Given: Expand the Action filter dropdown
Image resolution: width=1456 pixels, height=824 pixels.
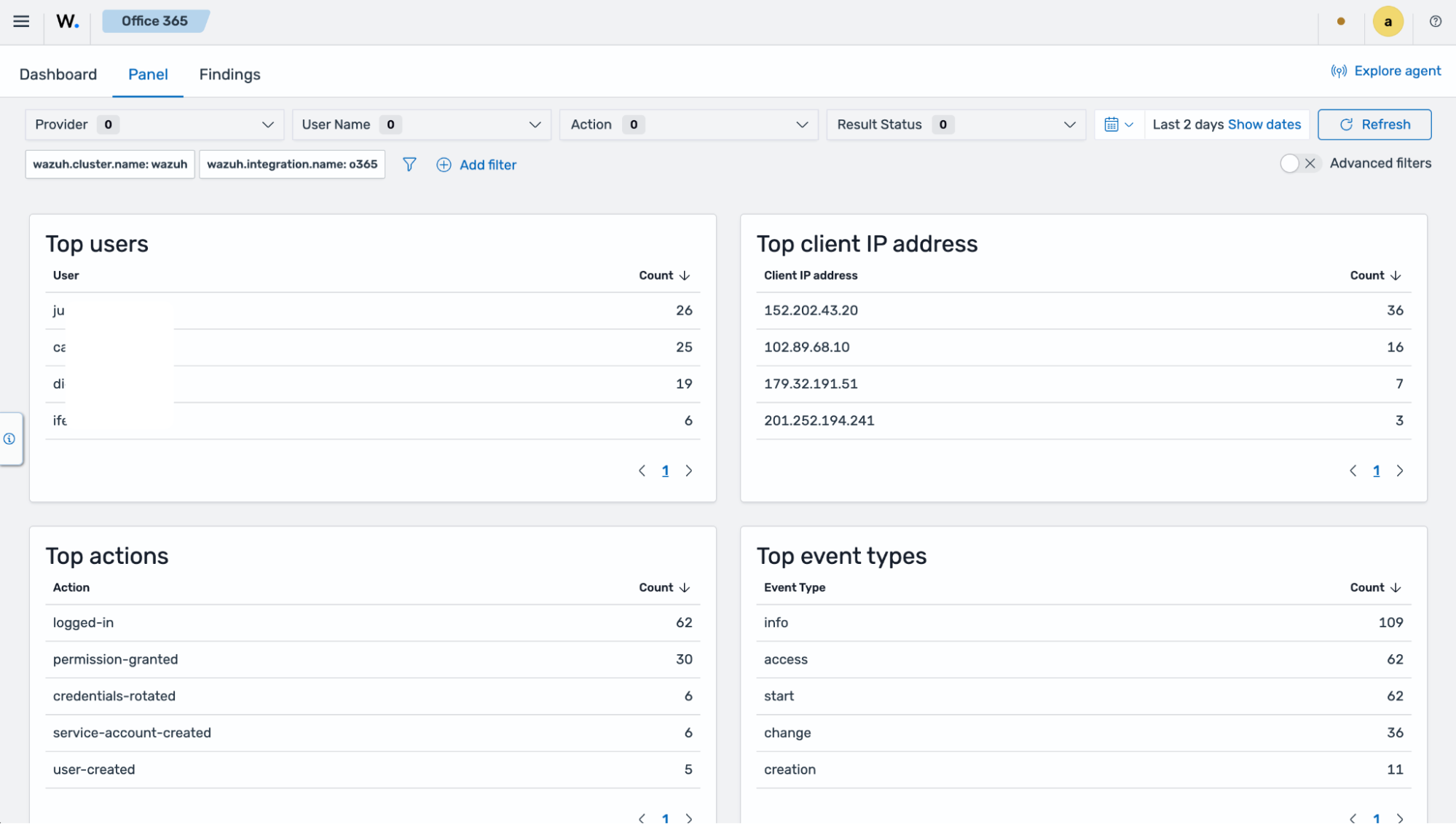Looking at the screenshot, I should tap(688, 125).
